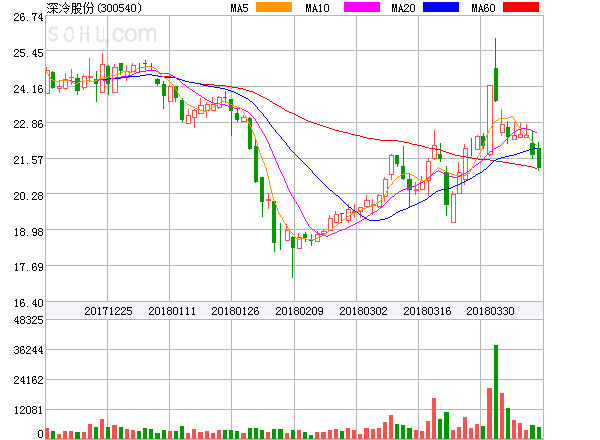Click the MA60 legend label
Image resolution: width=600 pixels, height=440 pixels.
[483, 8]
